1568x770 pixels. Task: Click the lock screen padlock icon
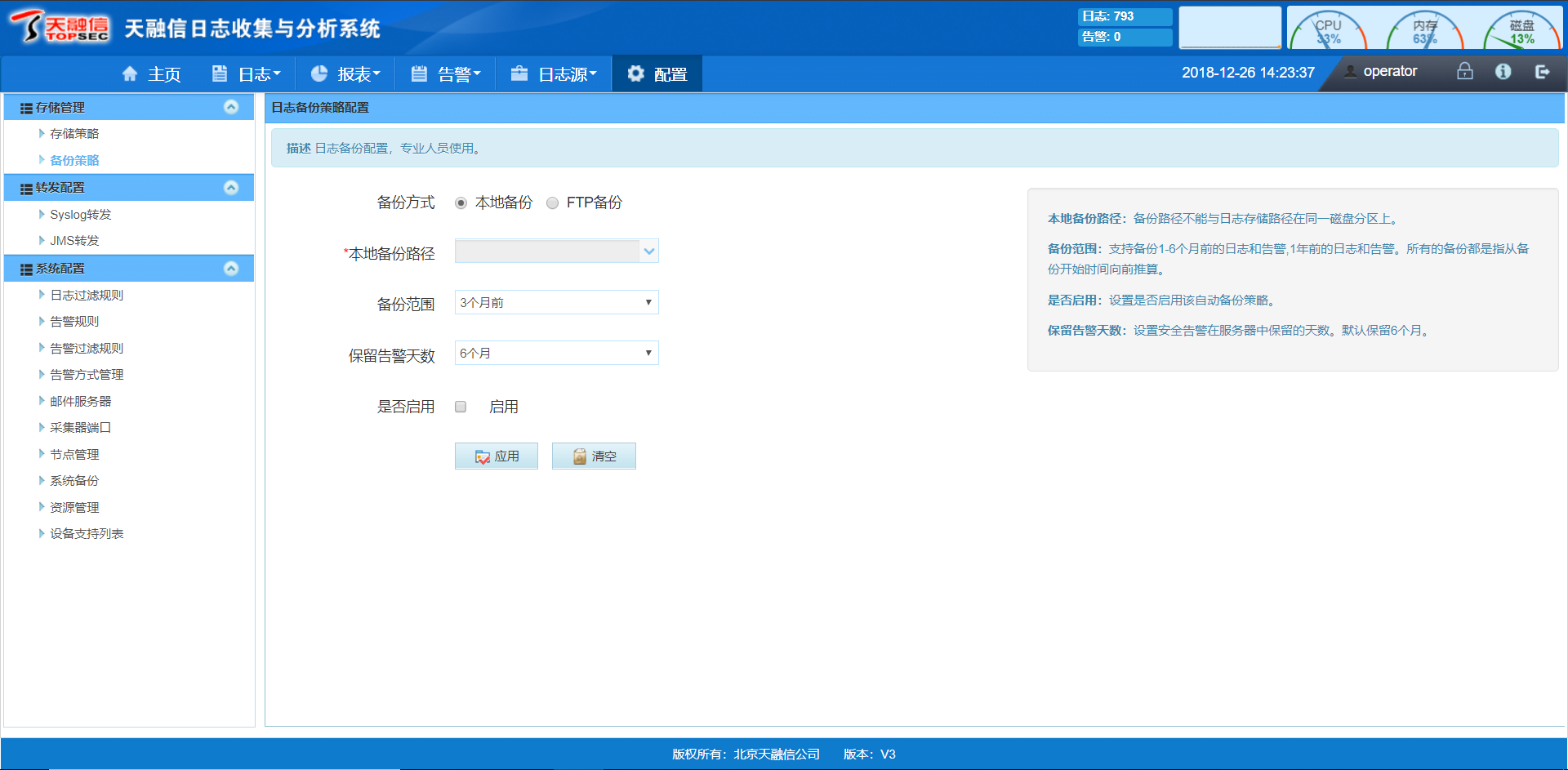1464,72
